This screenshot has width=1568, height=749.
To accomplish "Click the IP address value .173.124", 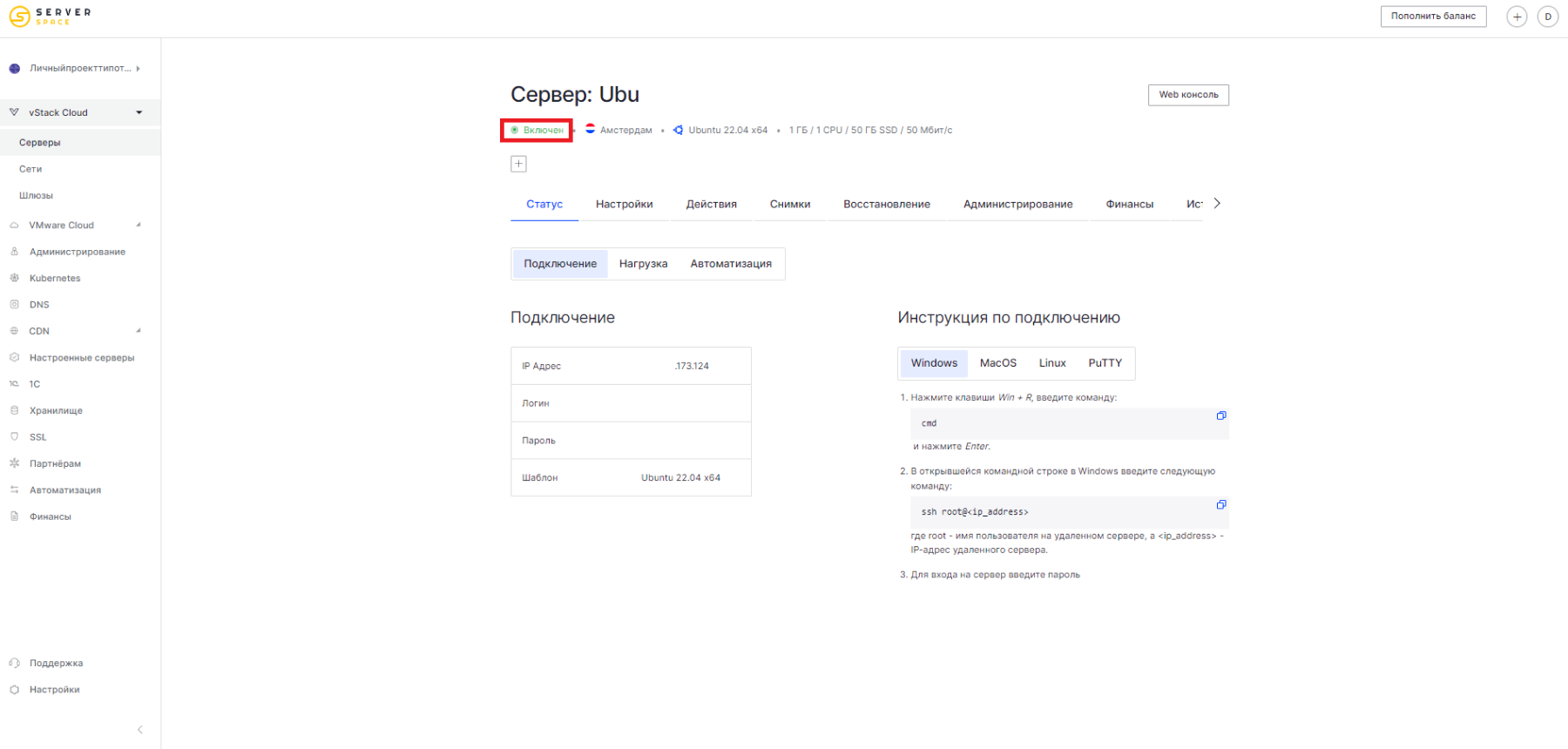I will click(692, 367).
